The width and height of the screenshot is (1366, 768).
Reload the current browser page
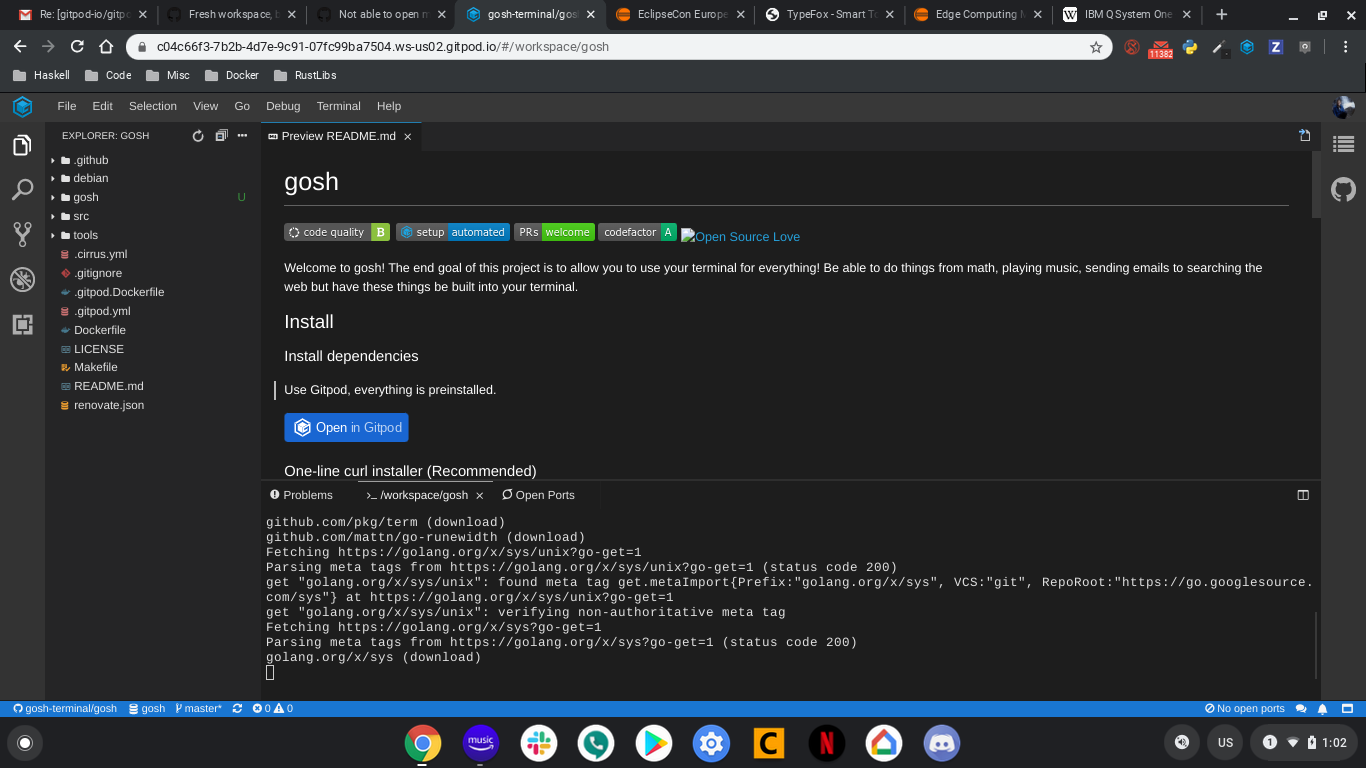coord(77,47)
